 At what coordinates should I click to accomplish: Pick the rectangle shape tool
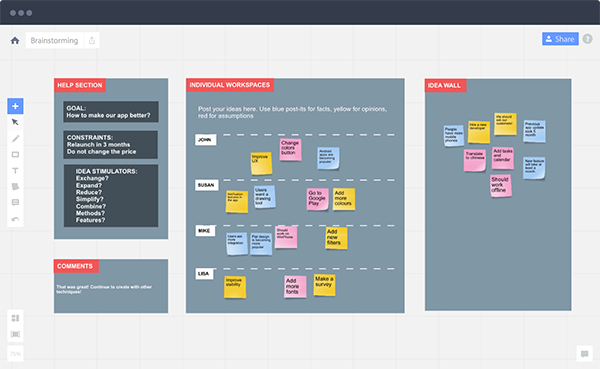[x=15, y=155]
